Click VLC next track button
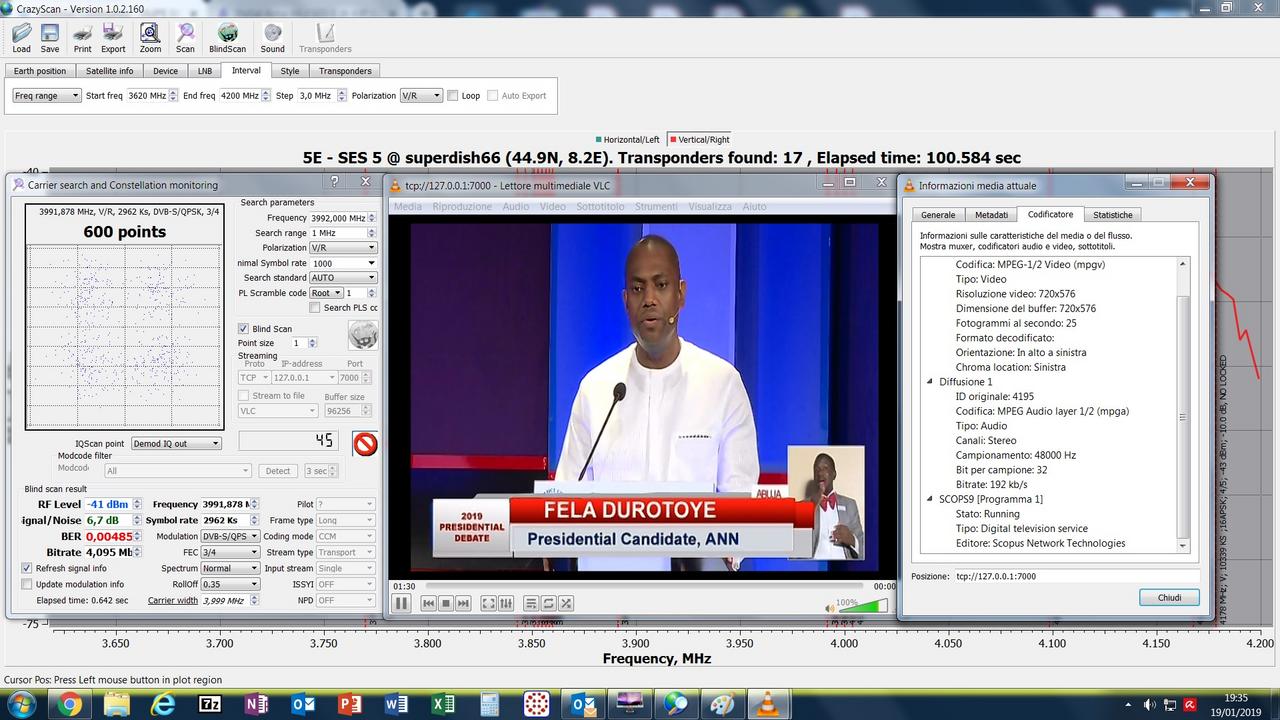1280x720 pixels. 463,603
